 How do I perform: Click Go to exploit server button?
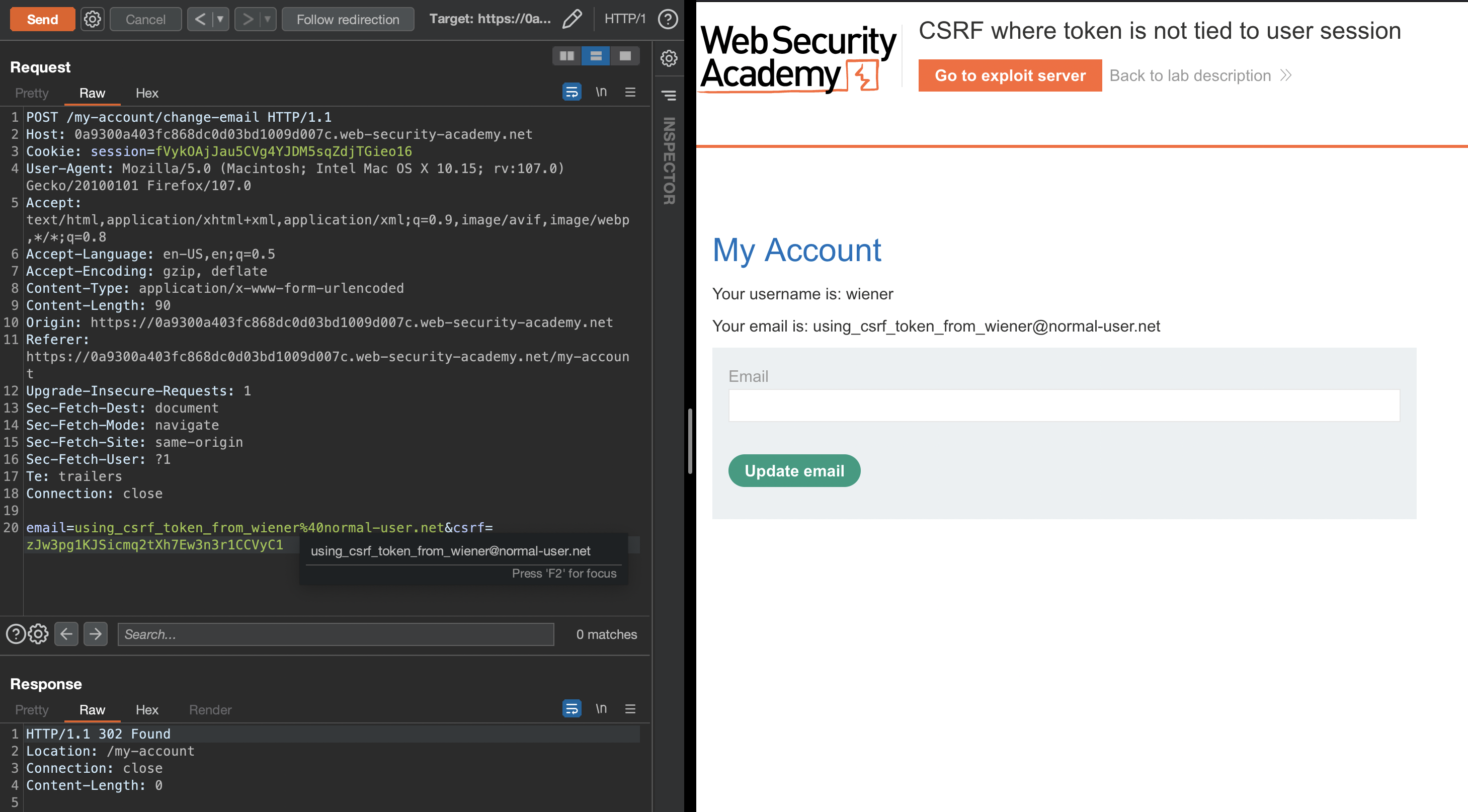point(1009,75)
